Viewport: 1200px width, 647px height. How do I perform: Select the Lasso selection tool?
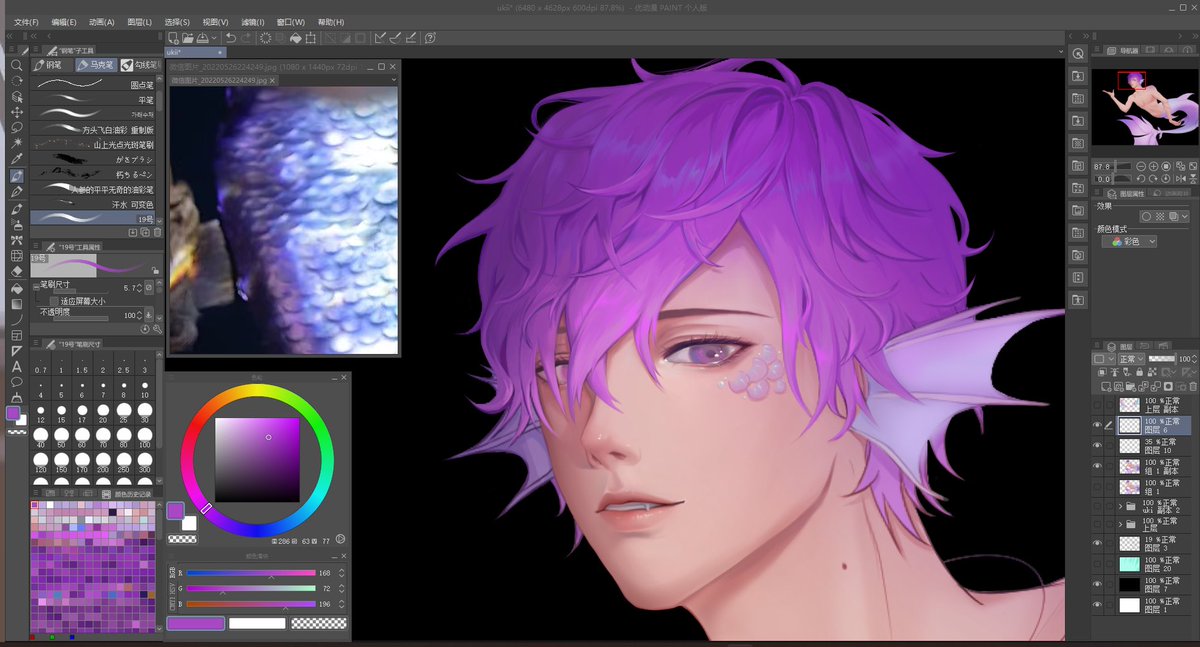point(16,128)
